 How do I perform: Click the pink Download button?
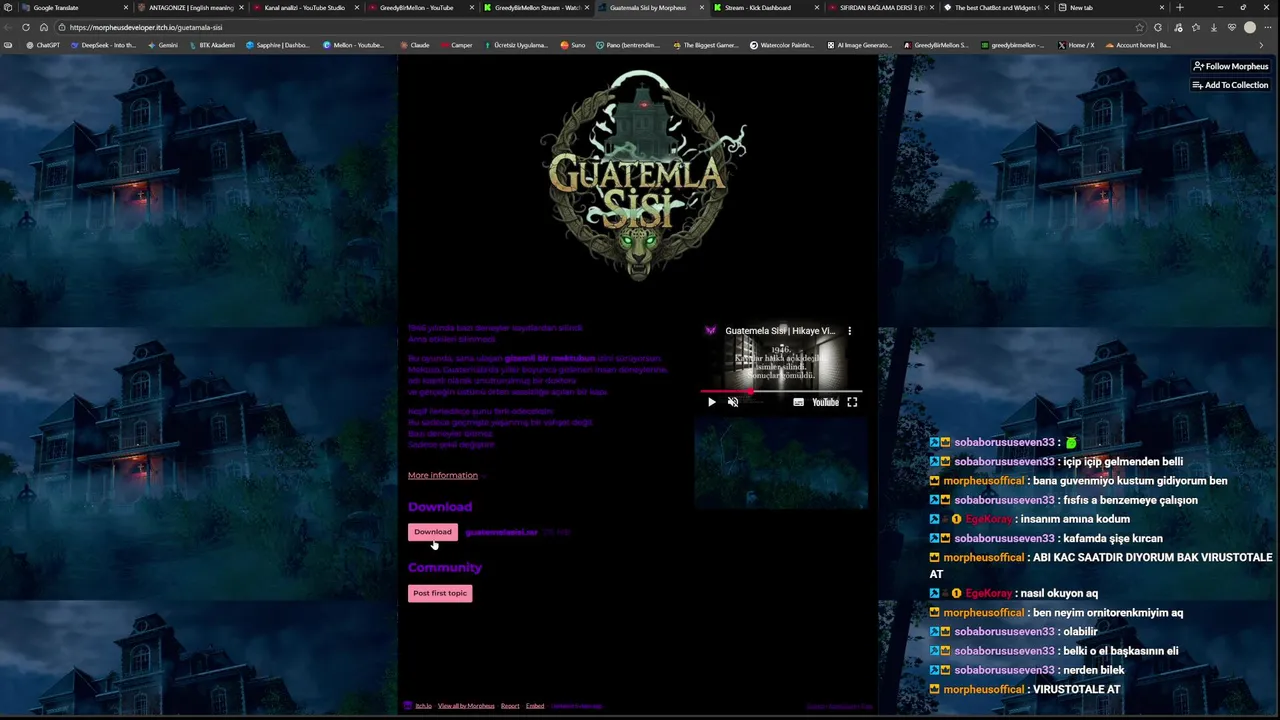click(x=433, y=532)
